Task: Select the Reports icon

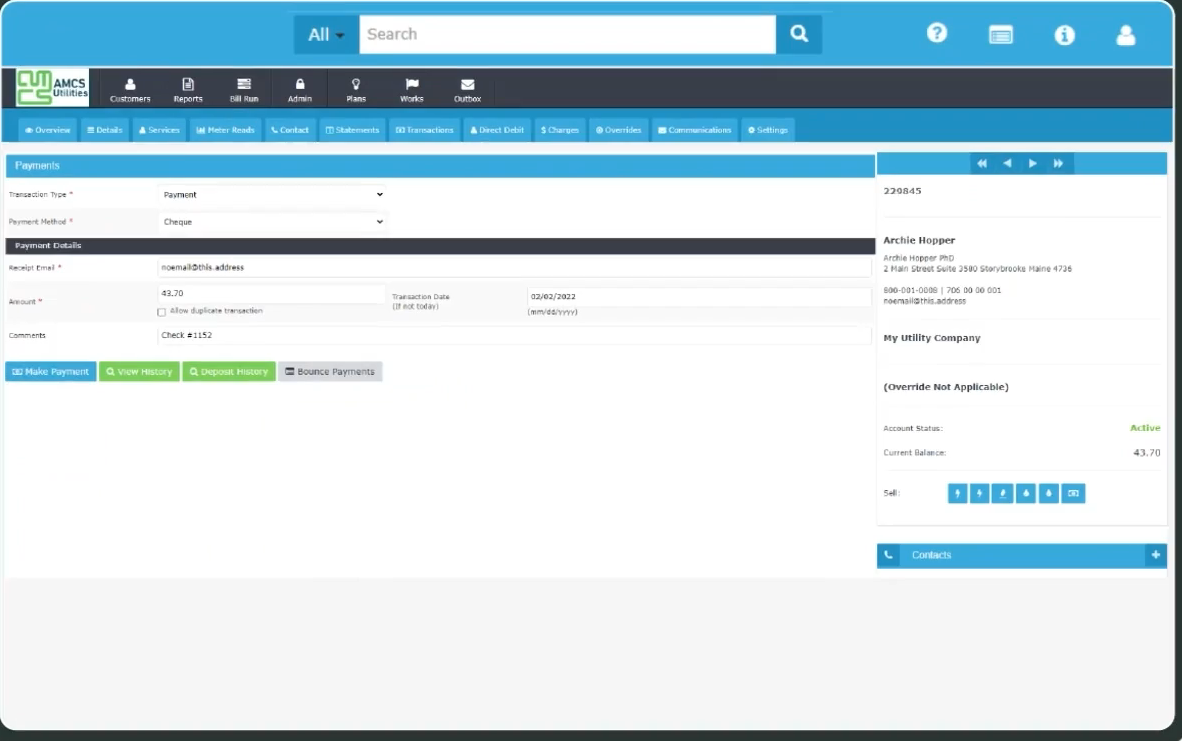Action: [x=187, y=88]
